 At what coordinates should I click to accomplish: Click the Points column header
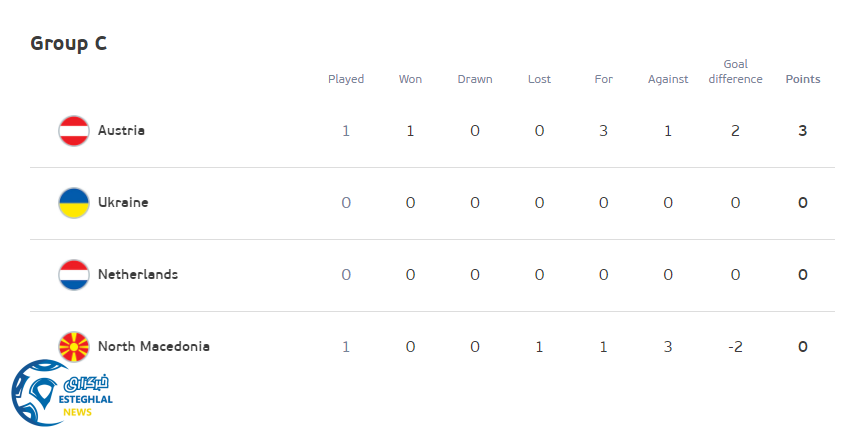(802, 79)
